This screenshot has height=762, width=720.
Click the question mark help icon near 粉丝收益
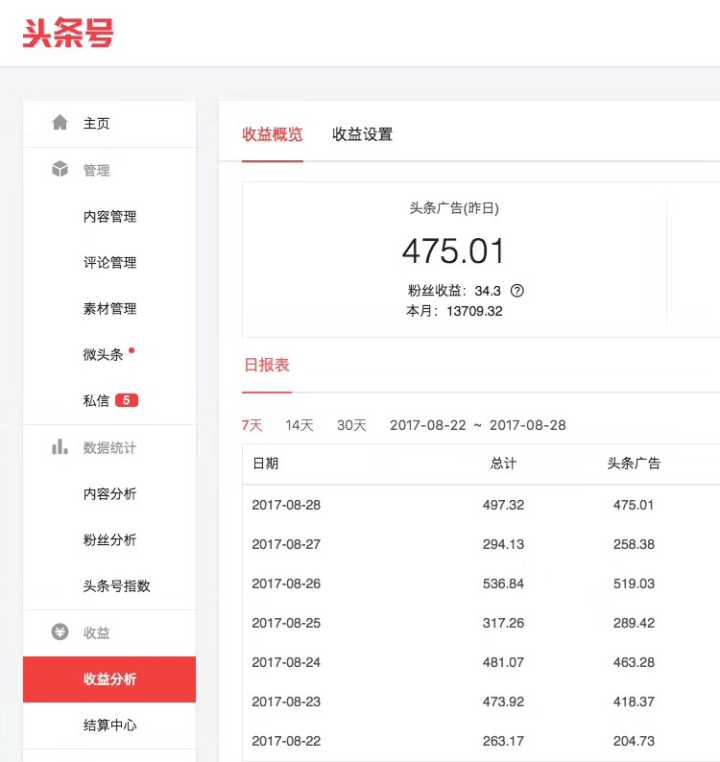pyautogui.click(x=517, y=291)
